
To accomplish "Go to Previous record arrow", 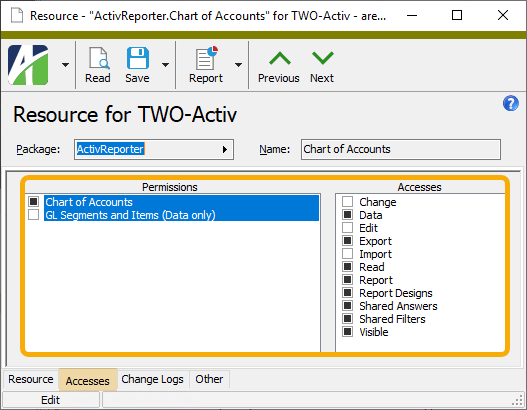I will point(280,58).
